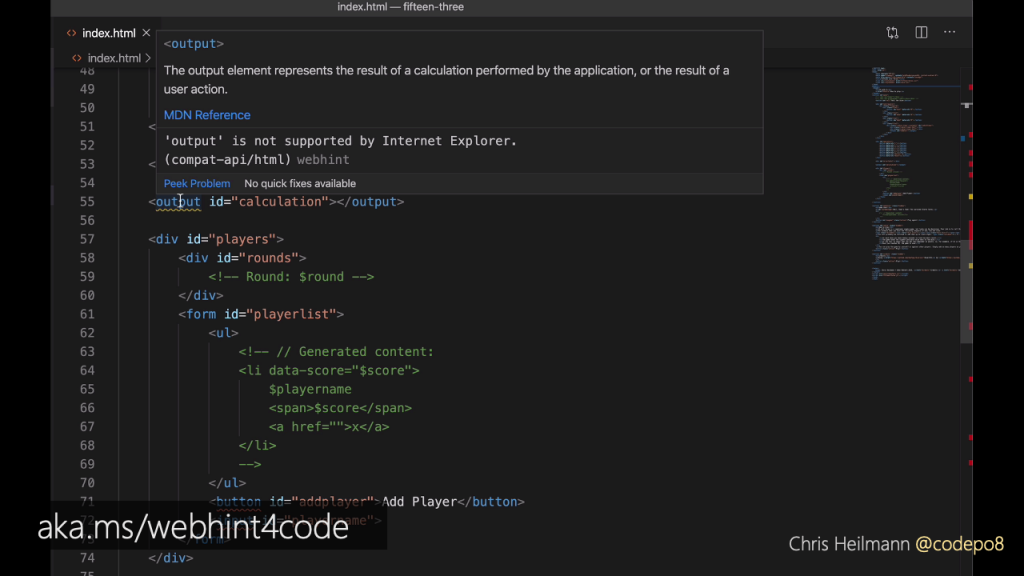Click the opening ul tag on line 62
The width and height of the screenshot is (1024, 576).
point(223,333)
